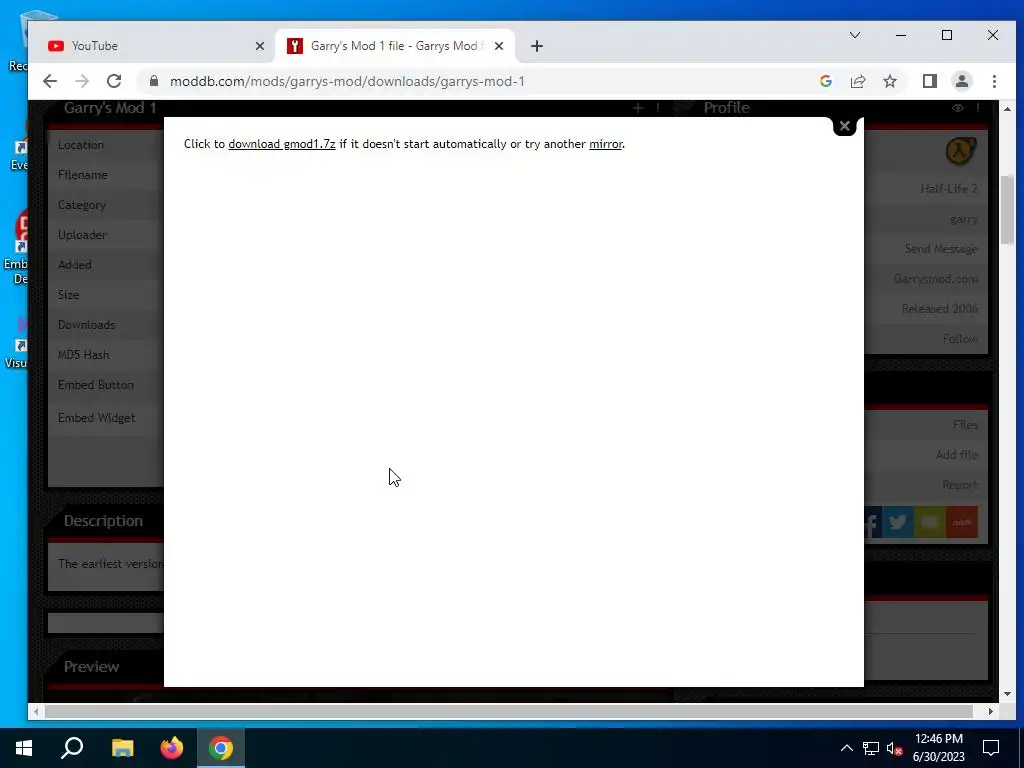The height and width of the screenshot is (768, 1024).
Task: Click the Twitter share button
Action: pyautogui.click(x=898, y=522)
